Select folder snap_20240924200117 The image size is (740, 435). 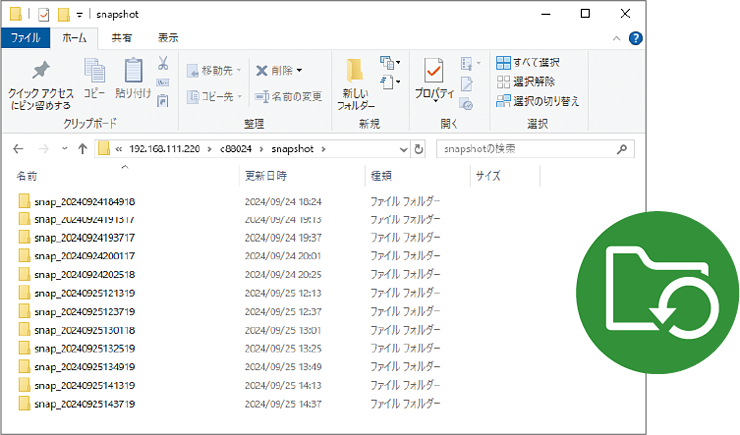click(x=84, y=256)
